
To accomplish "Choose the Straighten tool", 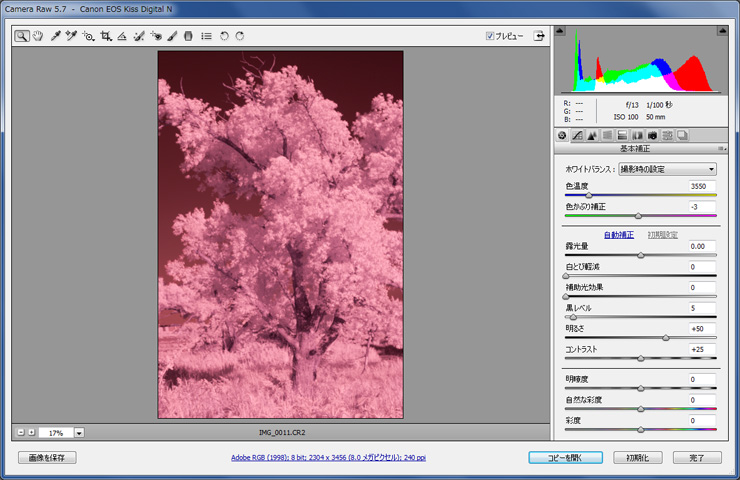I will (122, 36).
